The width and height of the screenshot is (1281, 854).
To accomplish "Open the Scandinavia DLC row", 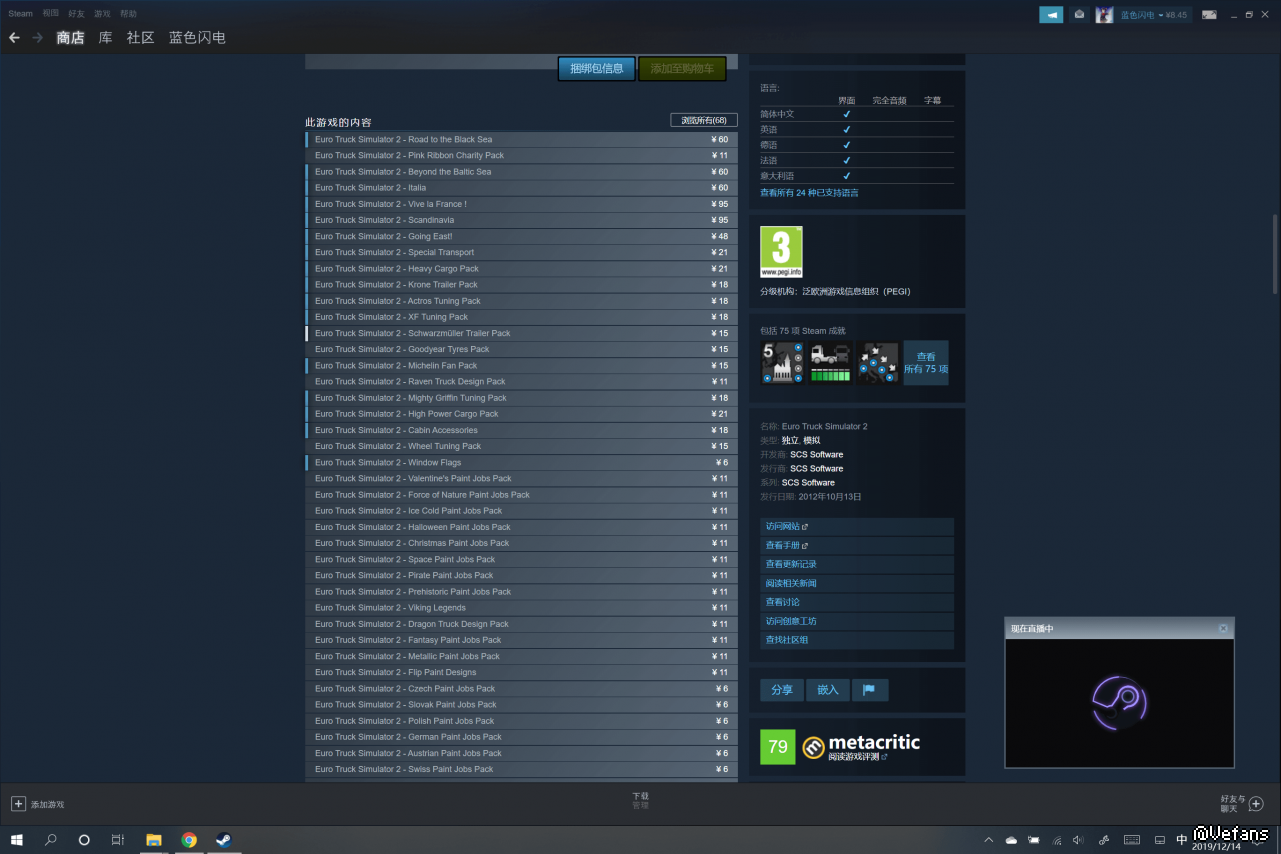I will click(x=522, y=220).
